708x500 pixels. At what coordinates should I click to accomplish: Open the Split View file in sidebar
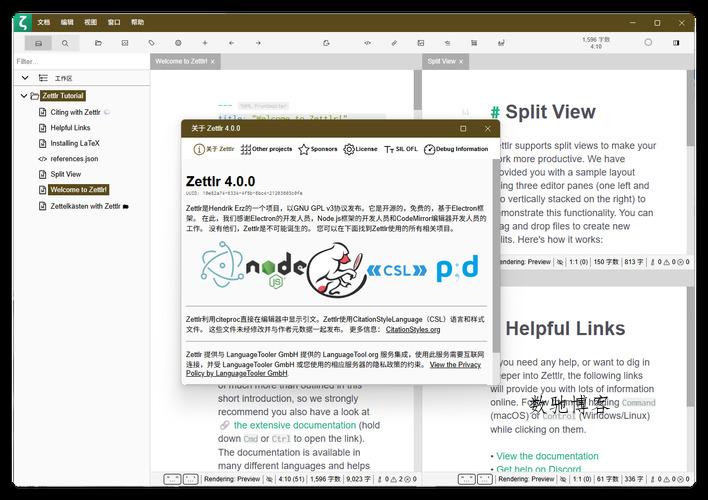click(x=65, y=174)
